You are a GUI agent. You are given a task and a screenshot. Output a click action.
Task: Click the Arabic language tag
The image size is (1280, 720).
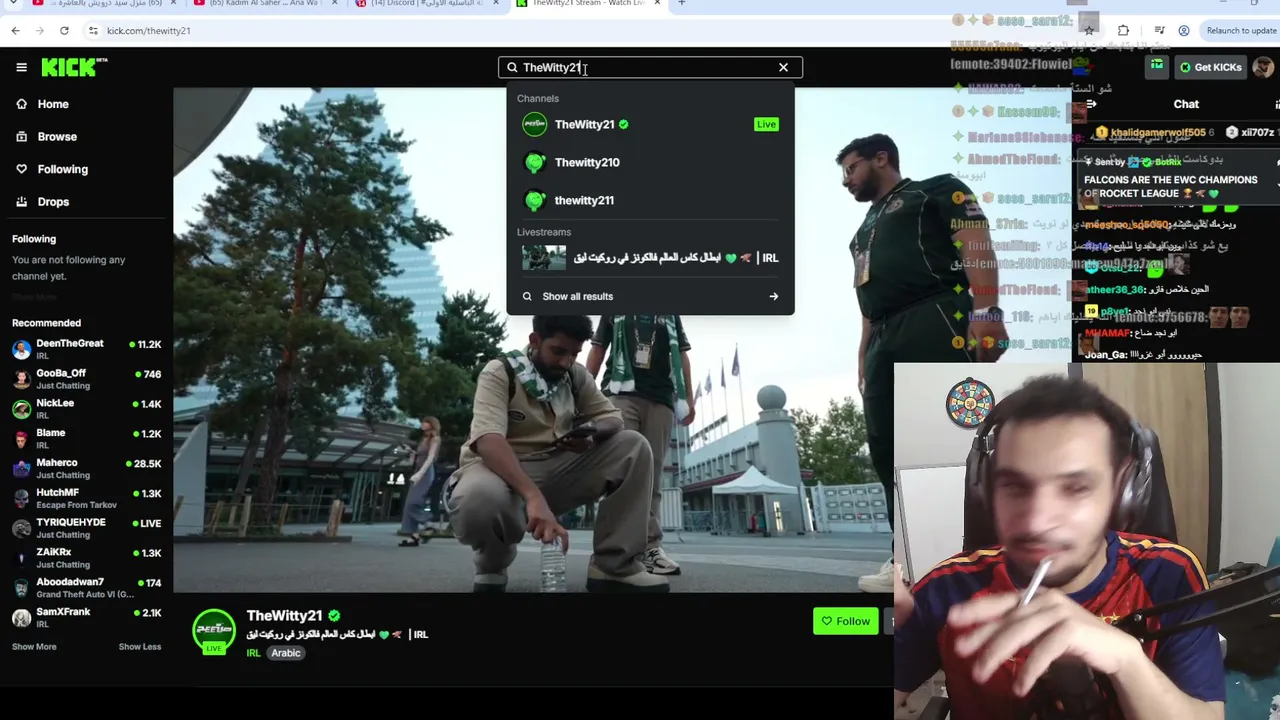pos(286,653)
